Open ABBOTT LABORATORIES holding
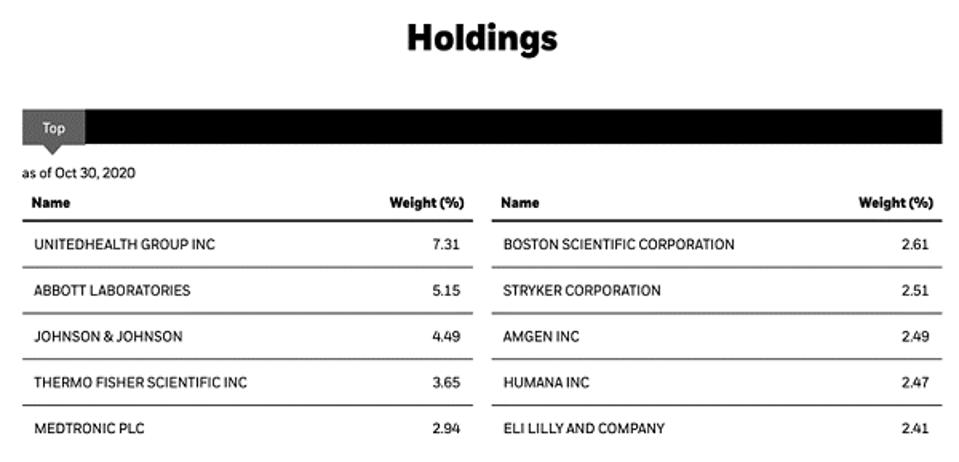 [x=112, y=290]
